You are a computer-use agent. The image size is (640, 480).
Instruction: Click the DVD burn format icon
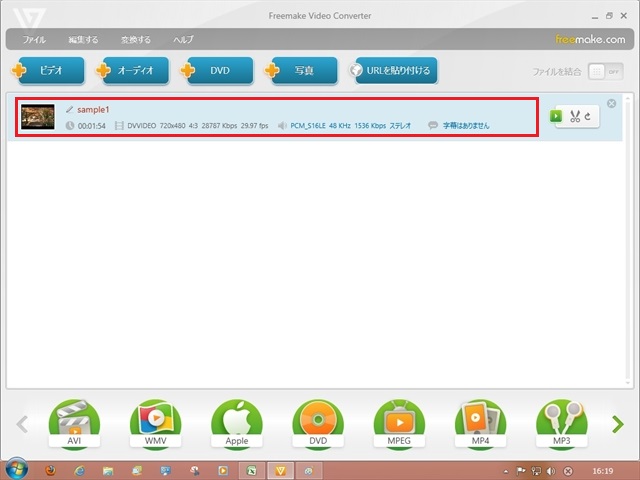click(318, 423)
